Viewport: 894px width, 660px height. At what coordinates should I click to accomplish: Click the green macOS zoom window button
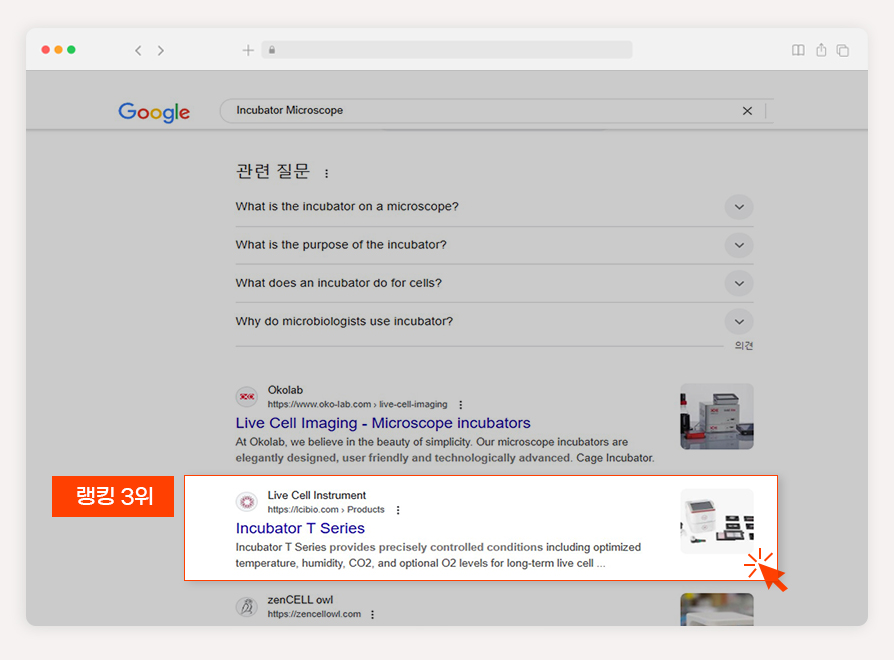pos(71,50)
